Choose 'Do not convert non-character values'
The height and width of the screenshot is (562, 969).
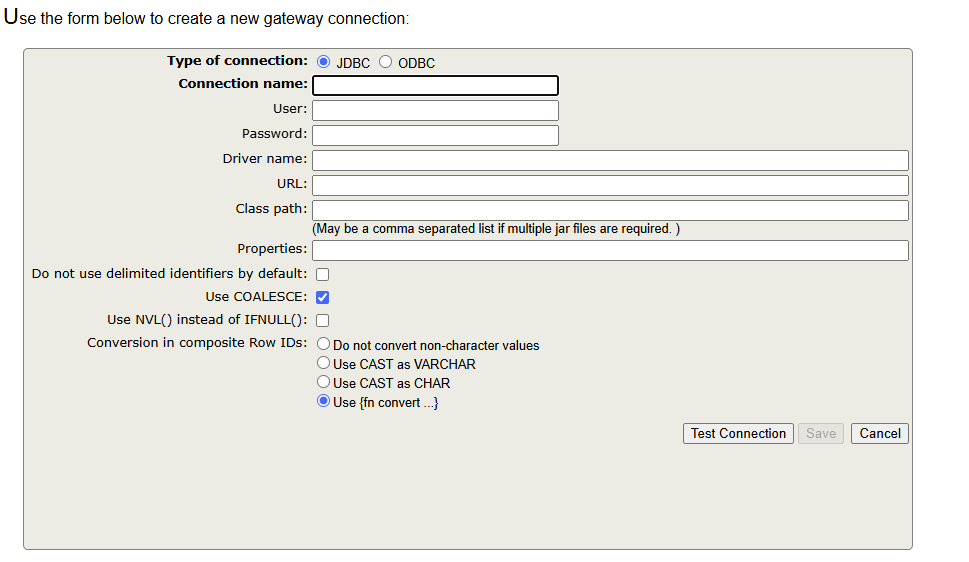(x=324, y=344)
